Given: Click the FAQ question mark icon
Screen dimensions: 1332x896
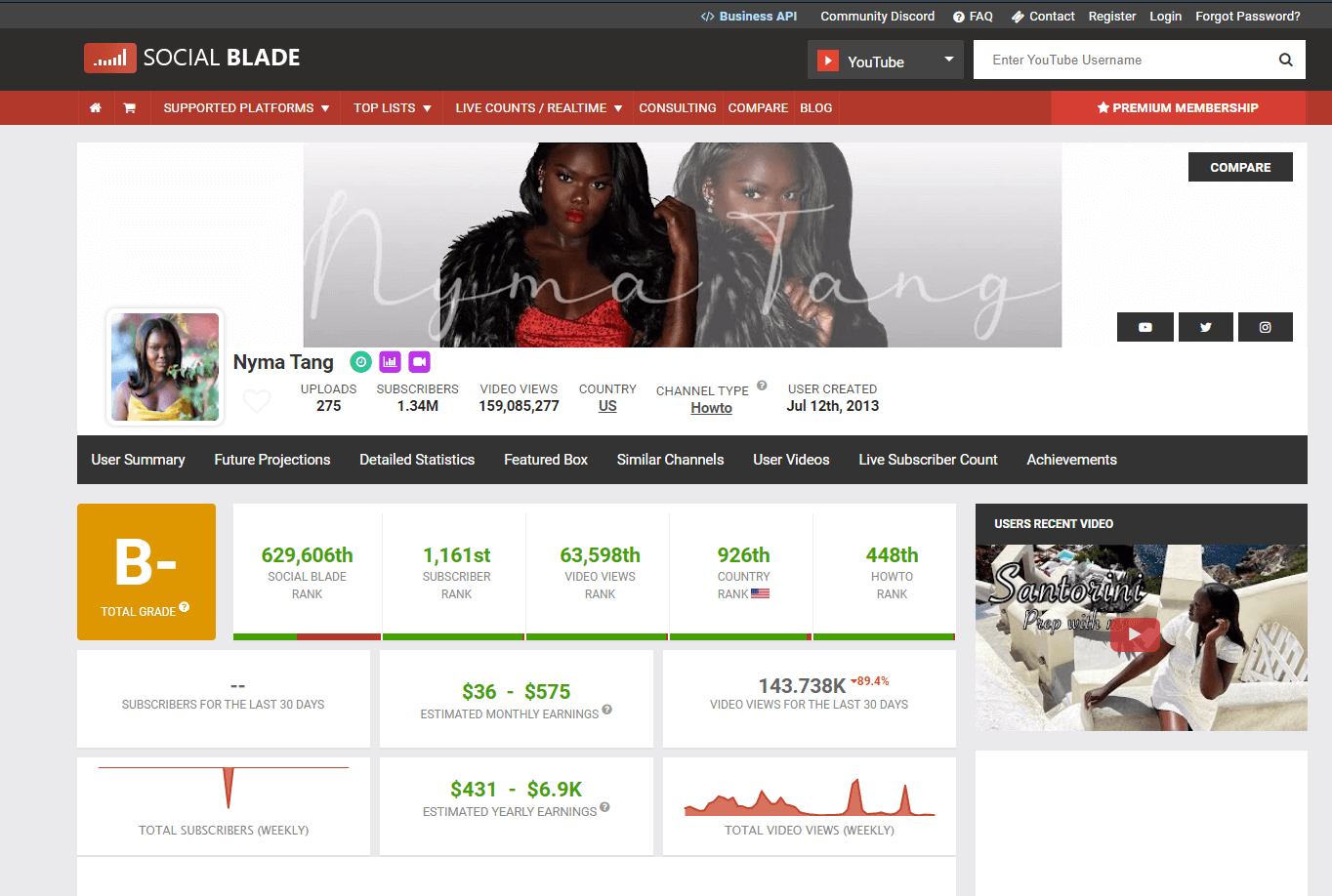Looking at the screenshot, I should [x=958, y=16].
